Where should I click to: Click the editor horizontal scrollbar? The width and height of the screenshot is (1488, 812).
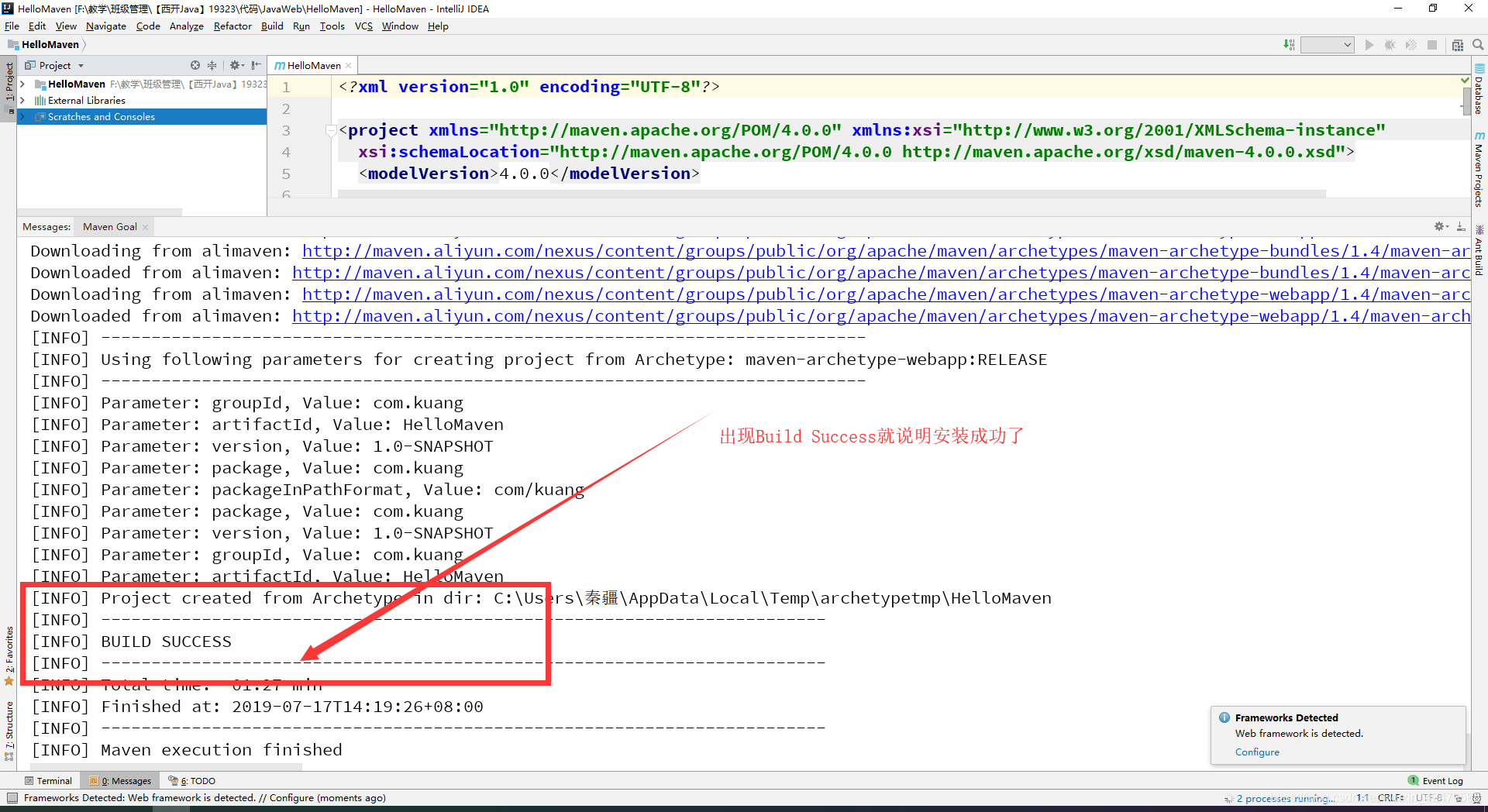pyautogui.click(x=832, y=194)
